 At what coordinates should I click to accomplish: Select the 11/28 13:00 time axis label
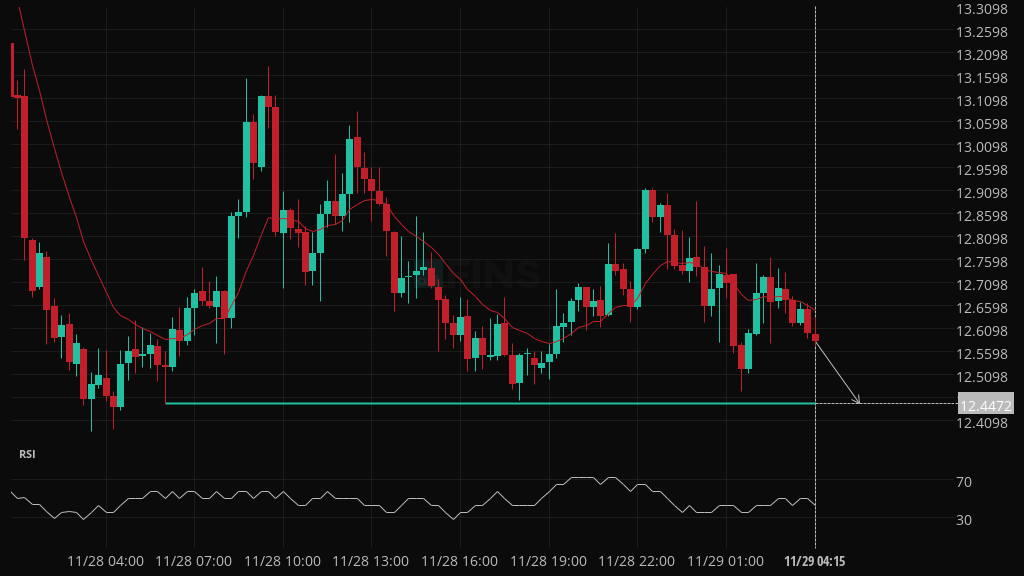[x=370, y=561]
